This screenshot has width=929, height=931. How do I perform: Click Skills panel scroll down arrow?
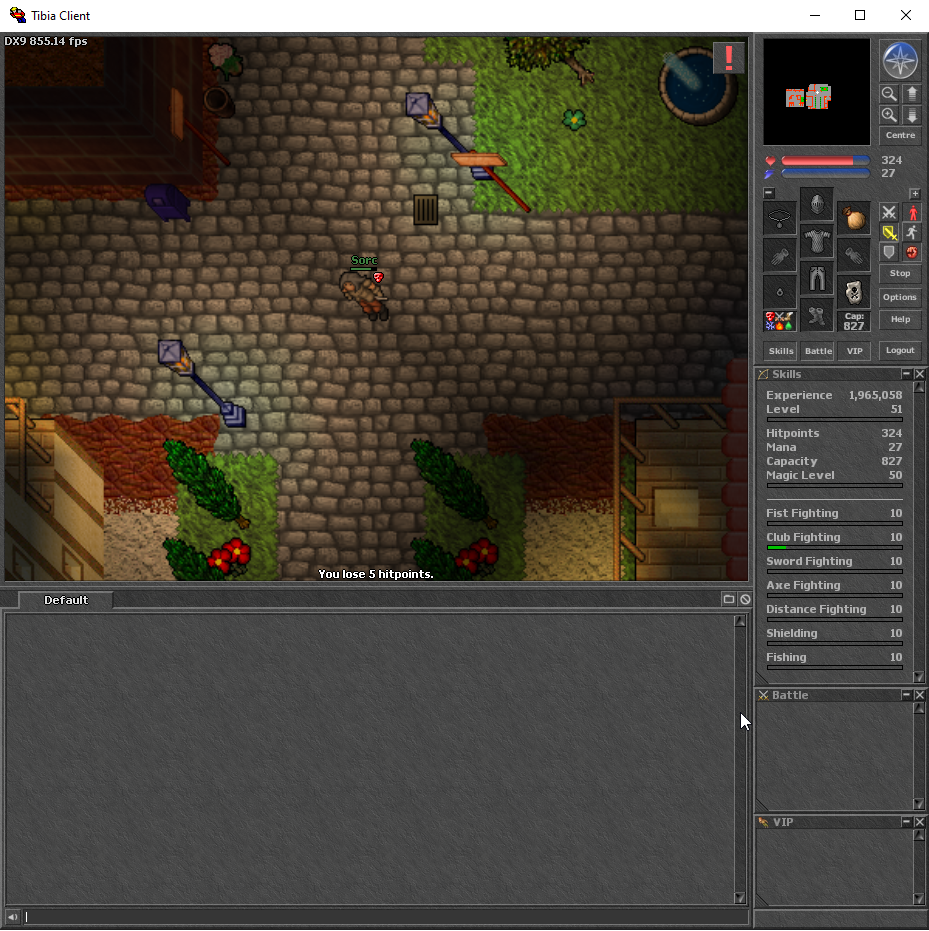(x=919, y=677)
